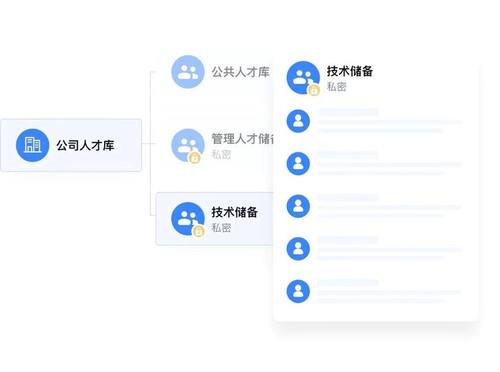Click the 私密 label in panel header
Viewport: 500px width, 372px height.
336,87
